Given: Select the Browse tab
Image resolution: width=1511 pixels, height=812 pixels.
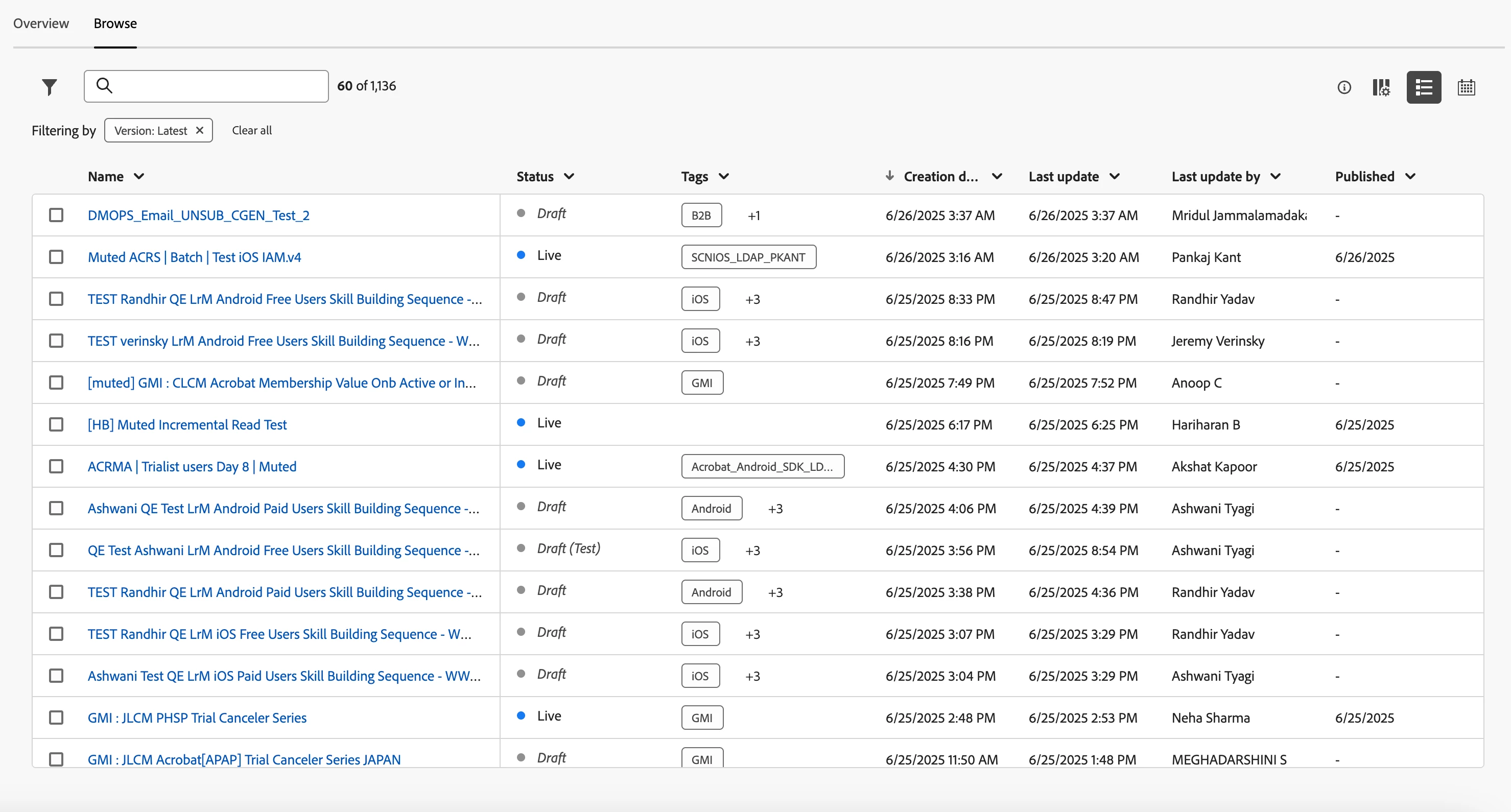Looking at the screenshot, I should [115, 23].
